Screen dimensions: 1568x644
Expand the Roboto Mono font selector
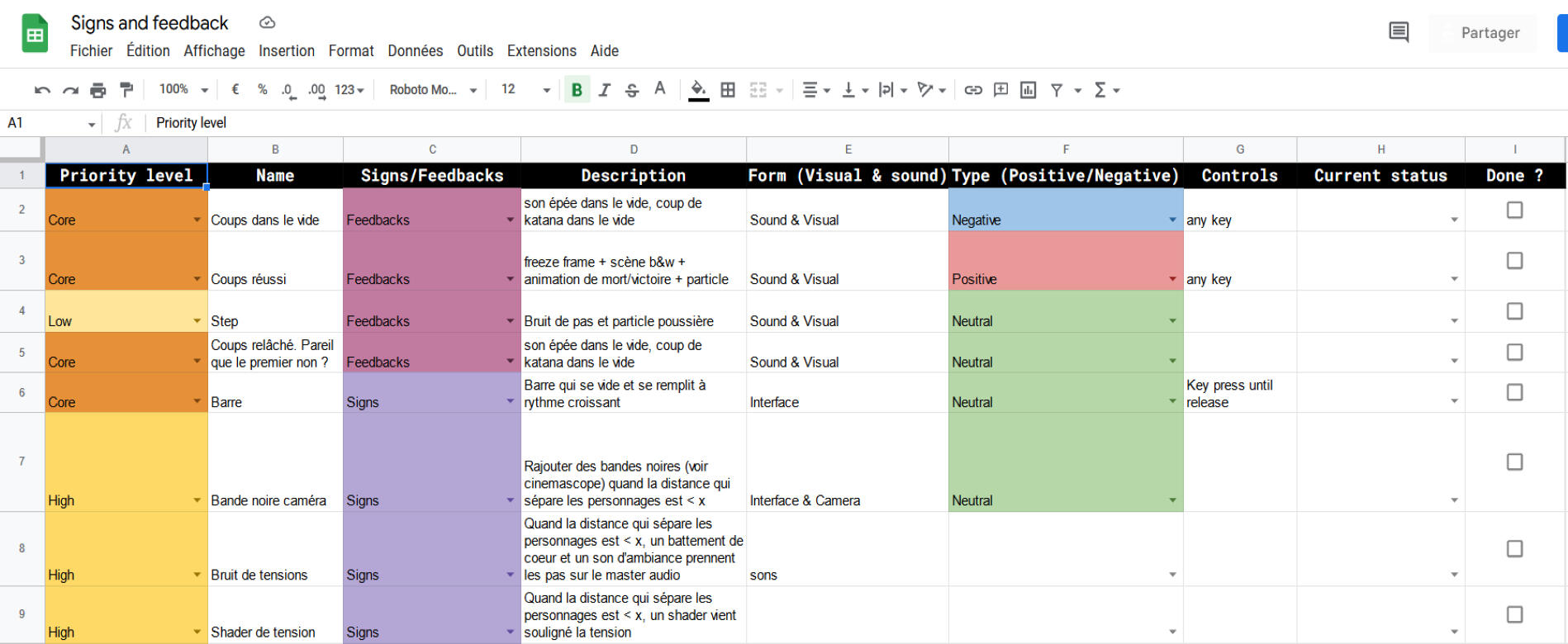click(433, 90)
